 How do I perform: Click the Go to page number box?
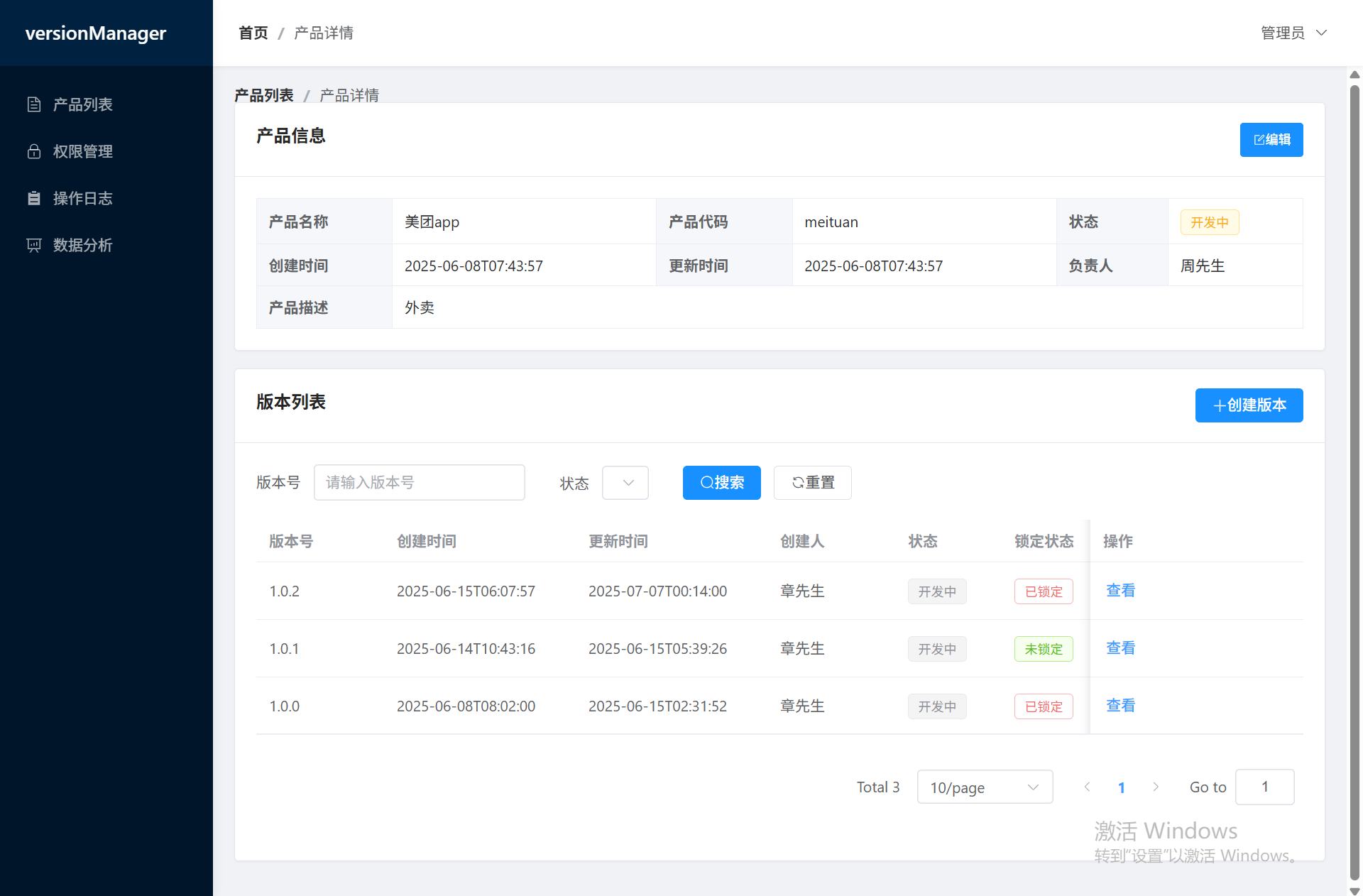coord(1264,787)
